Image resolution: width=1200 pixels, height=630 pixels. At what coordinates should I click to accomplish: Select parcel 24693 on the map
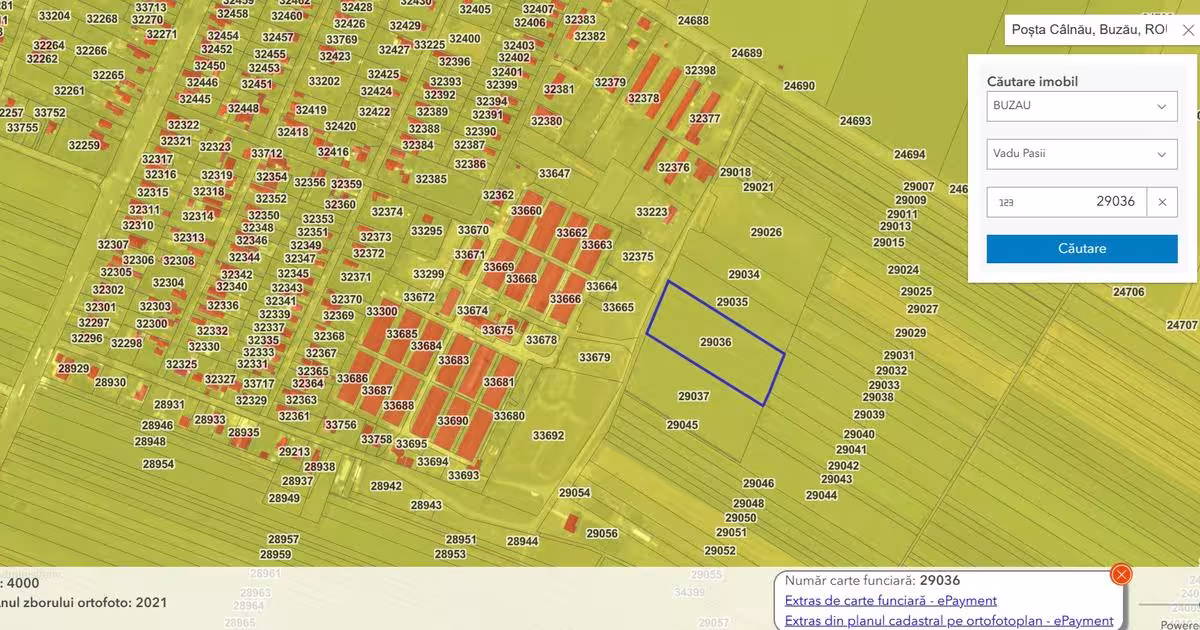pyautogui.click(x=855, y=121)
